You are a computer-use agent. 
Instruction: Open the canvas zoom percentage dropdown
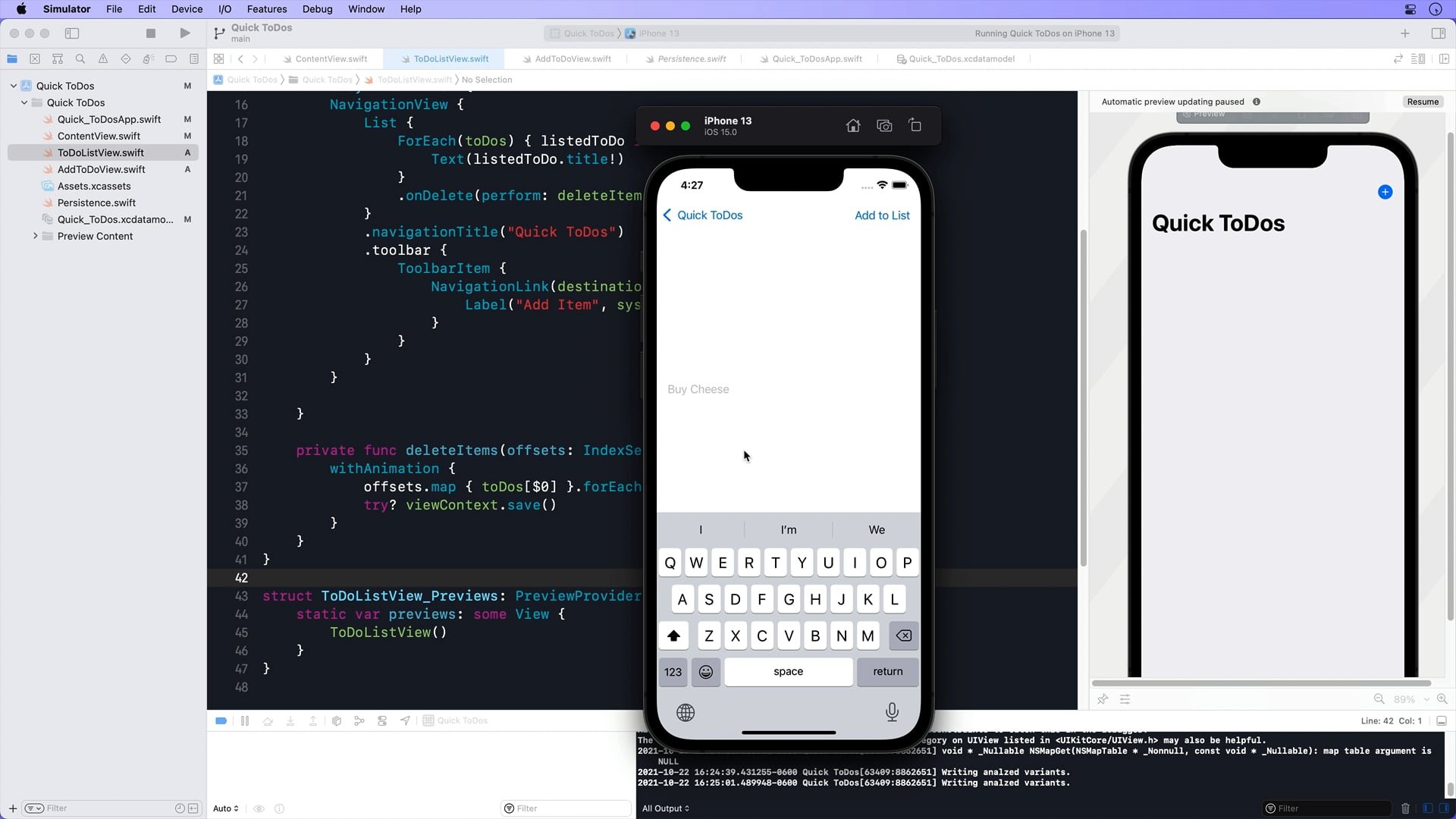tap(1410, 699)
